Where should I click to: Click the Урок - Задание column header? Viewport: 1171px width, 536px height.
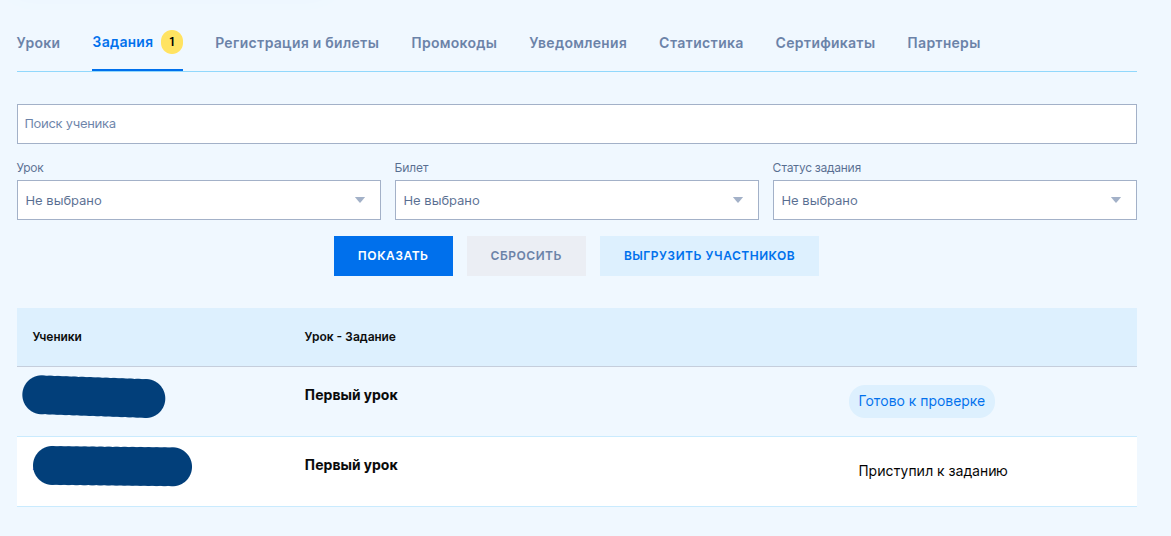[350, 337]
